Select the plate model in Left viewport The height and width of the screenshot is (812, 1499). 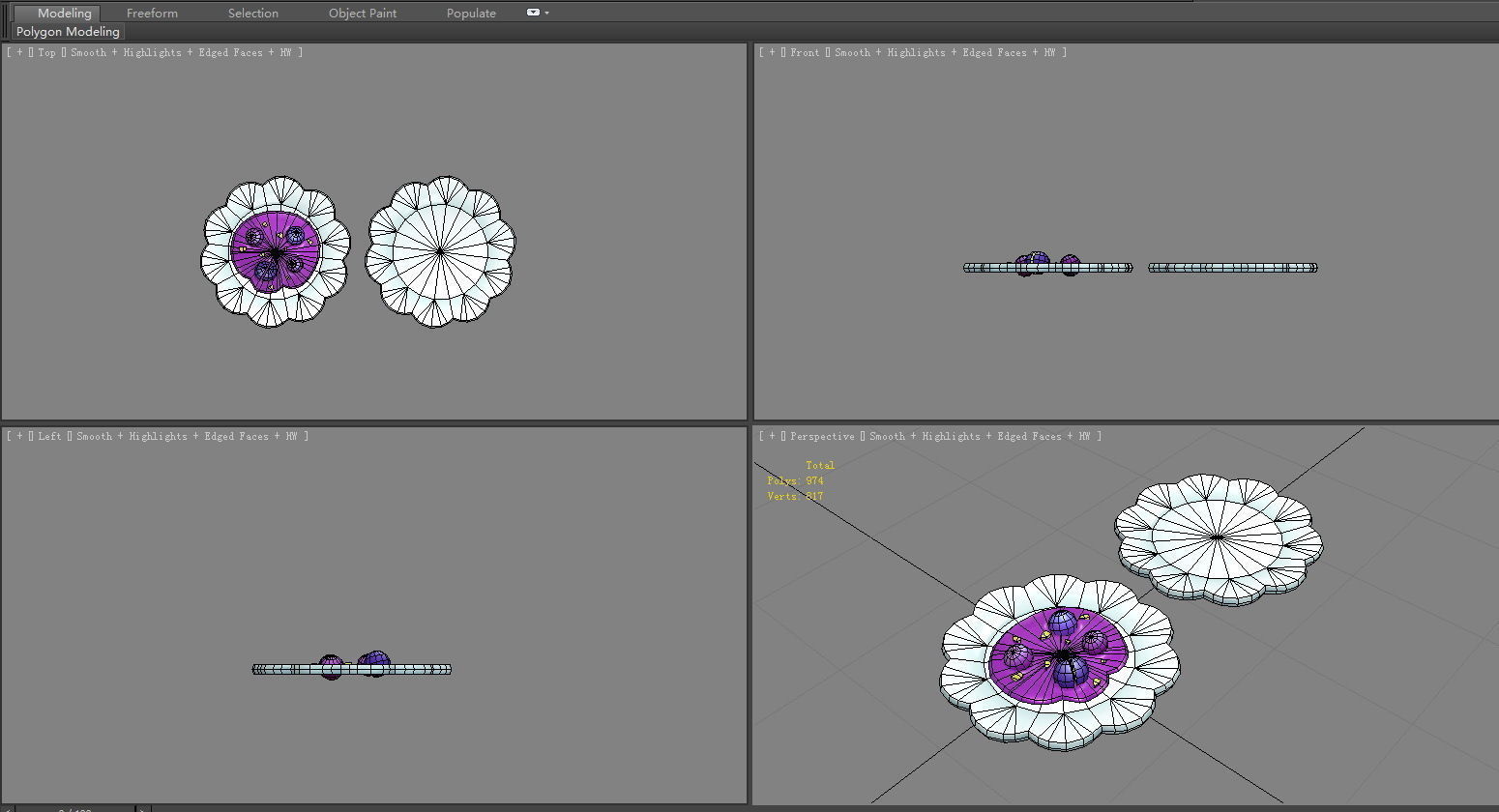tap(351, 667)
